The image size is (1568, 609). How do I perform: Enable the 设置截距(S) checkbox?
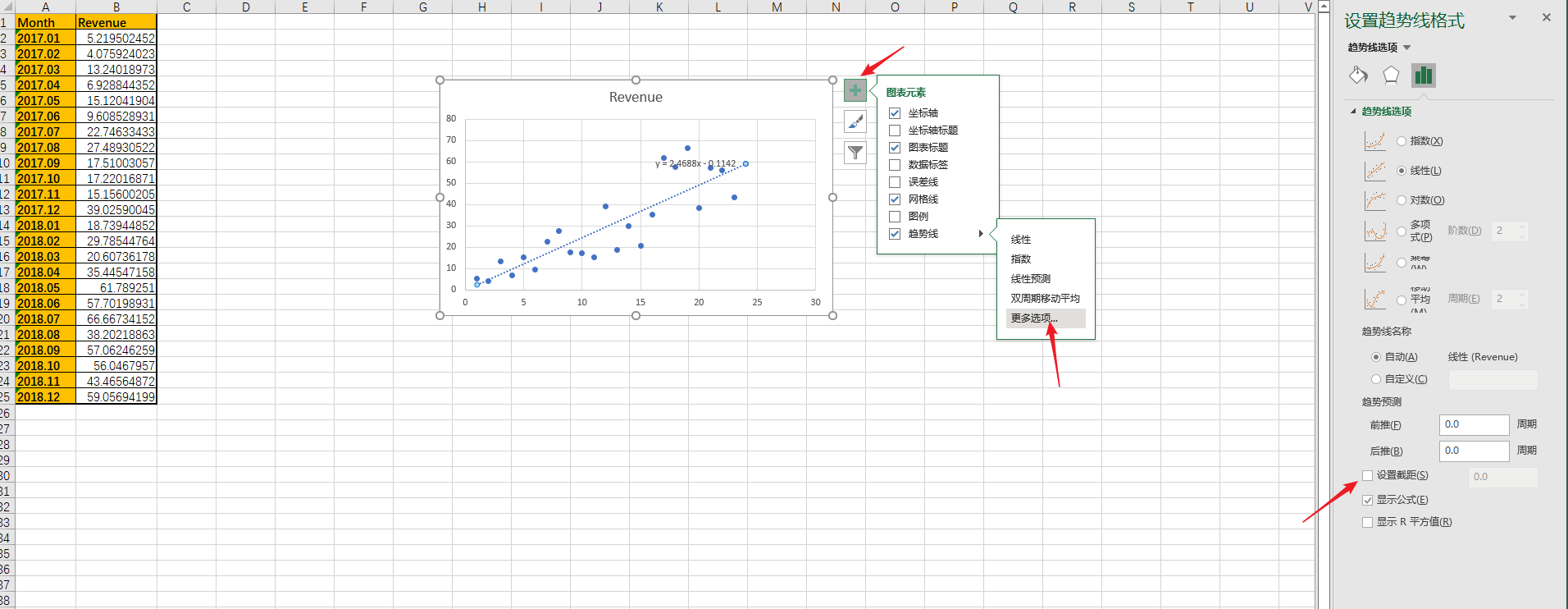[1367, 475]
